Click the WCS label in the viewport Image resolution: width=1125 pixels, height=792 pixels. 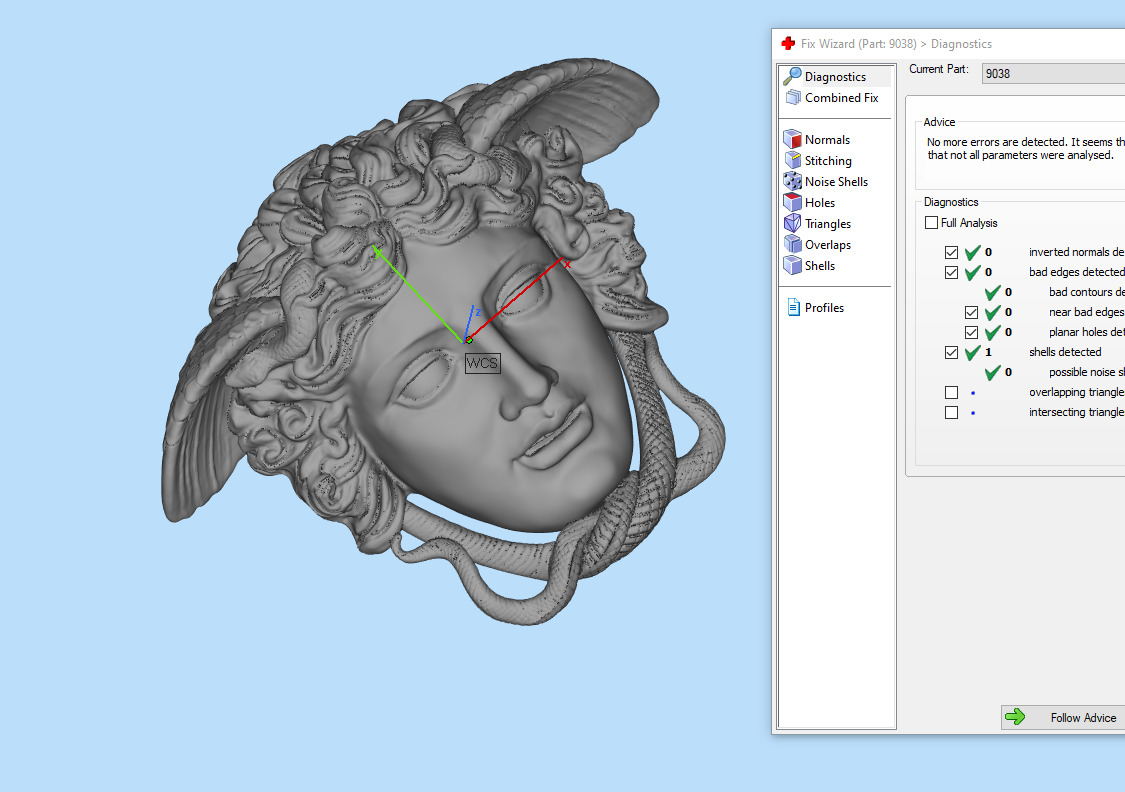tap(482, 363)
